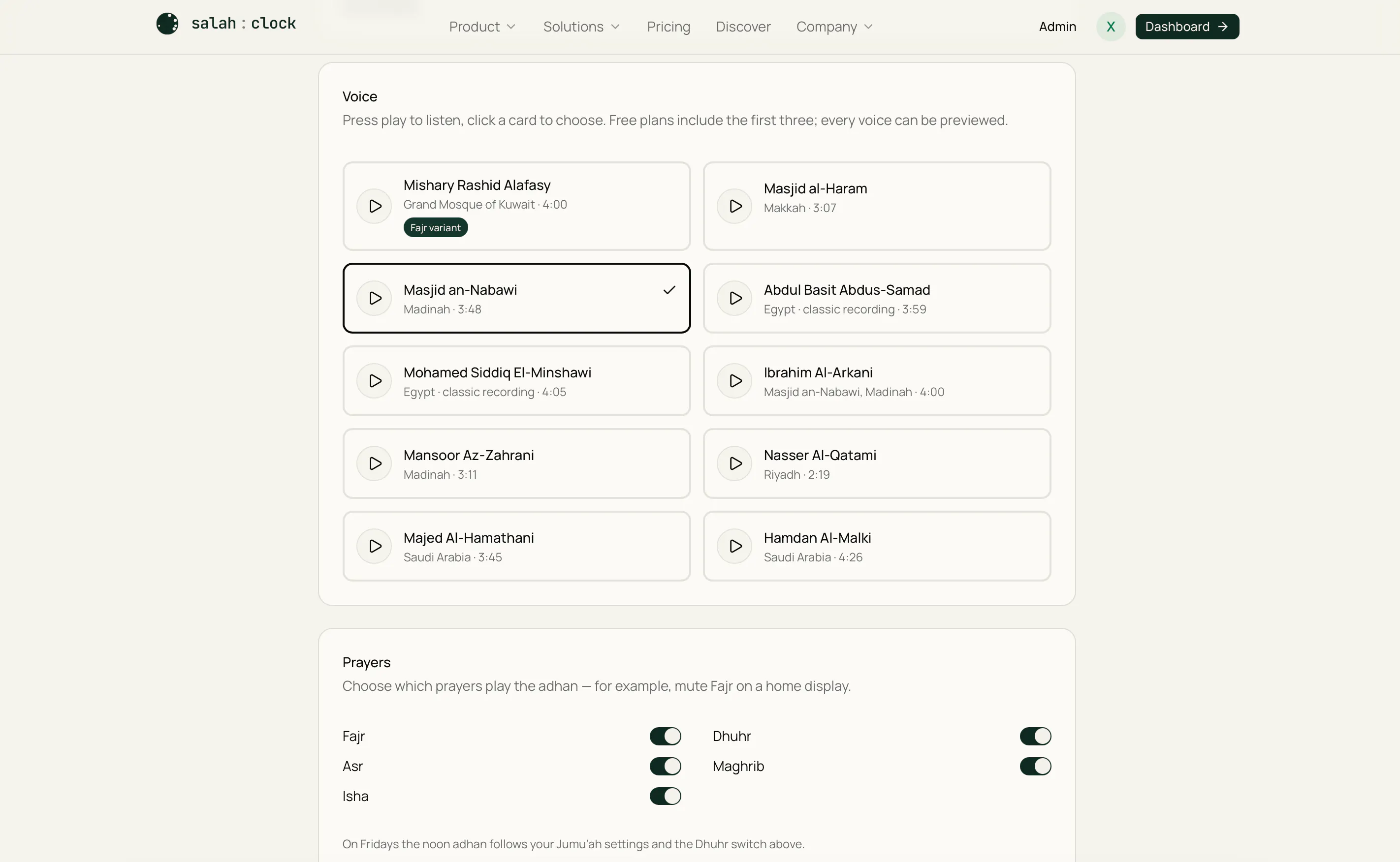Click 'Masjid an-Nabawi, Madinah · 4:00' subtitle
This screenshot has width=1400, height=862.
(854, 392)
